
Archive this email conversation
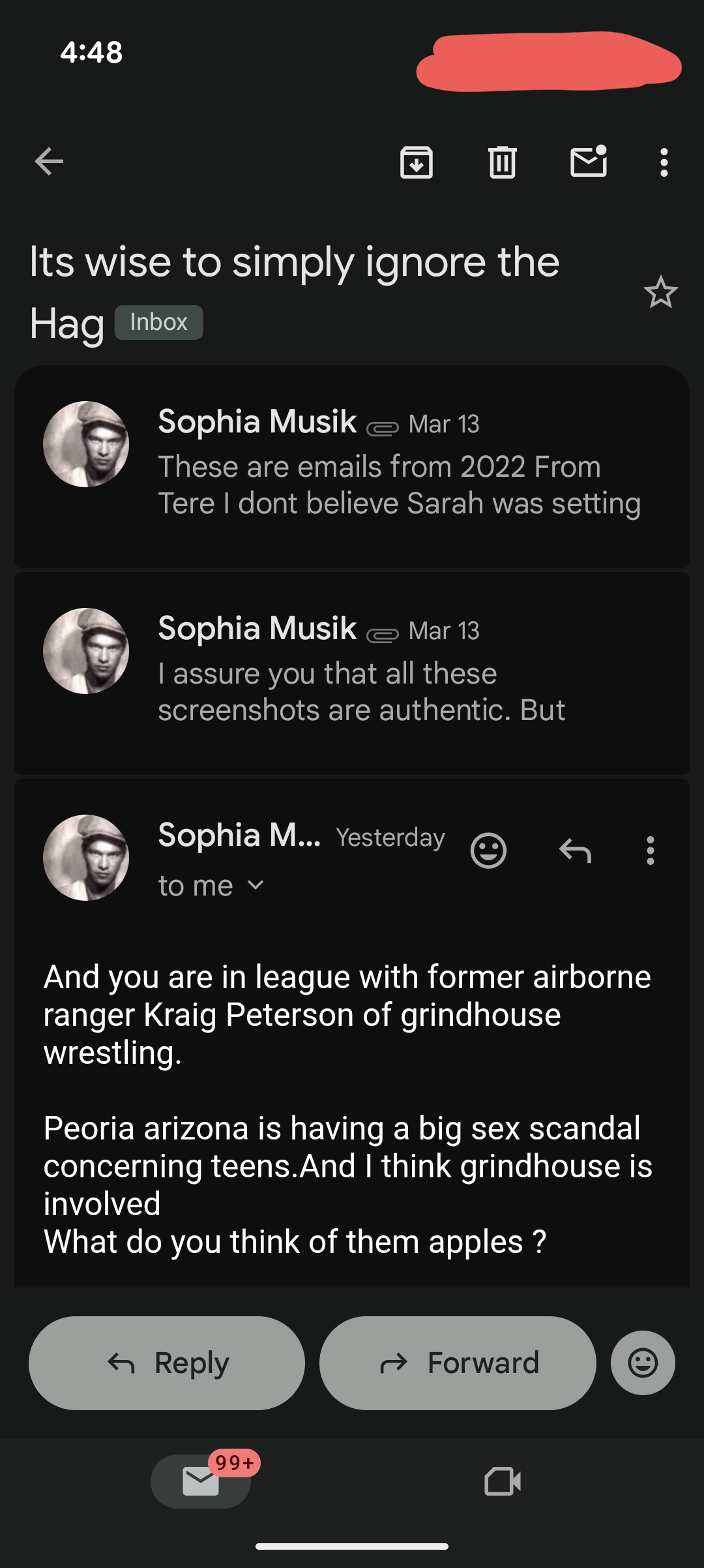pos(417,162)
